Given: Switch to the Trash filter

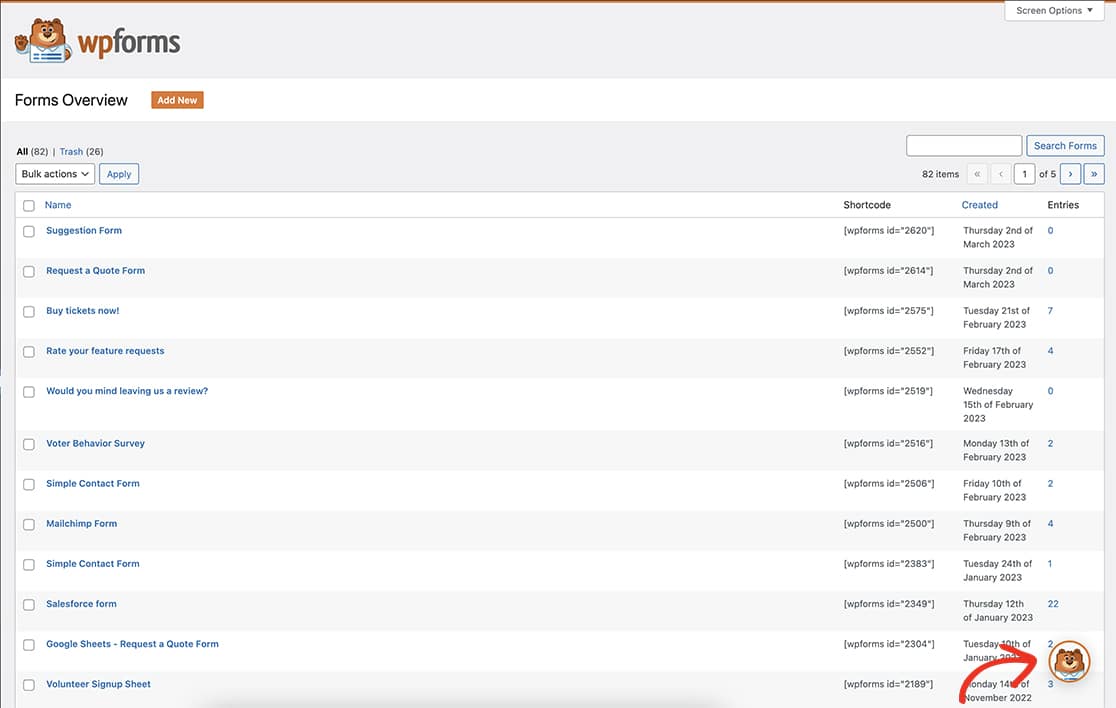Looking at the screenshot, I should pos(71,152).
